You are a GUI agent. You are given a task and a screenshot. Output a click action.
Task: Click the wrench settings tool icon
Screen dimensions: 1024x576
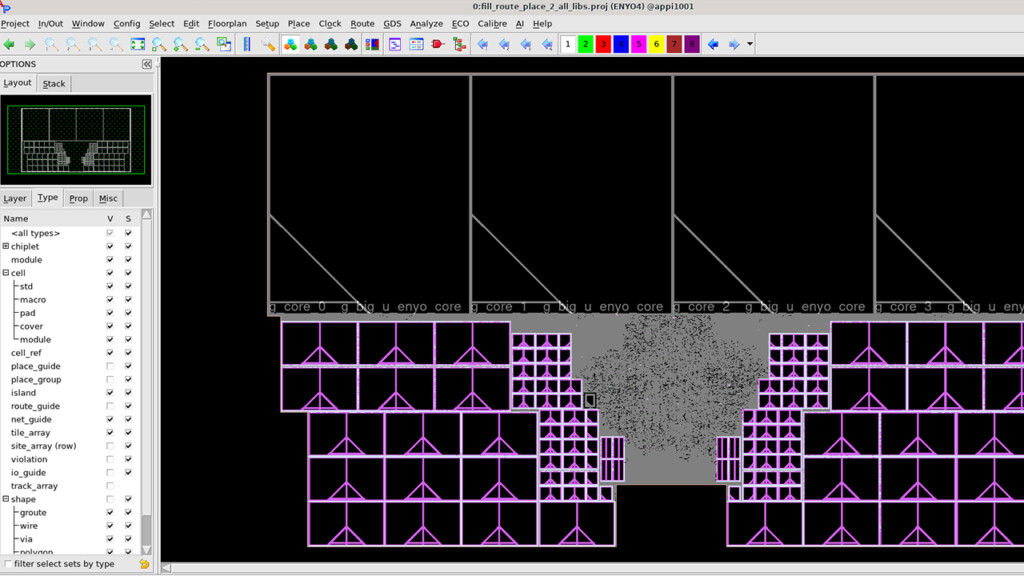click(268, 44)
